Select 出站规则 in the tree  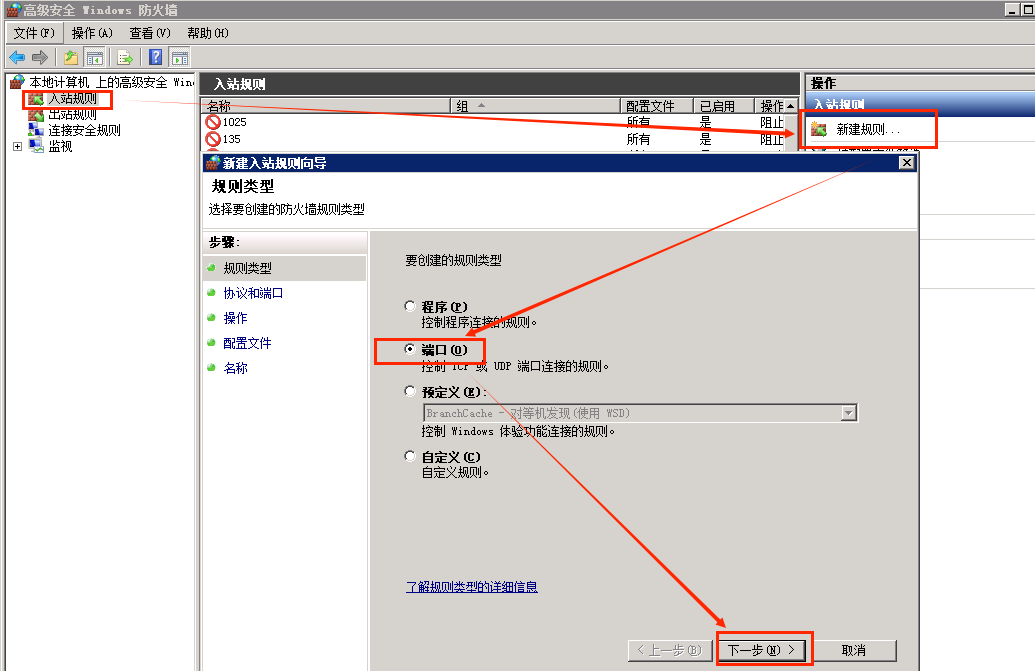pyautogui.click(x=72, y=115)
